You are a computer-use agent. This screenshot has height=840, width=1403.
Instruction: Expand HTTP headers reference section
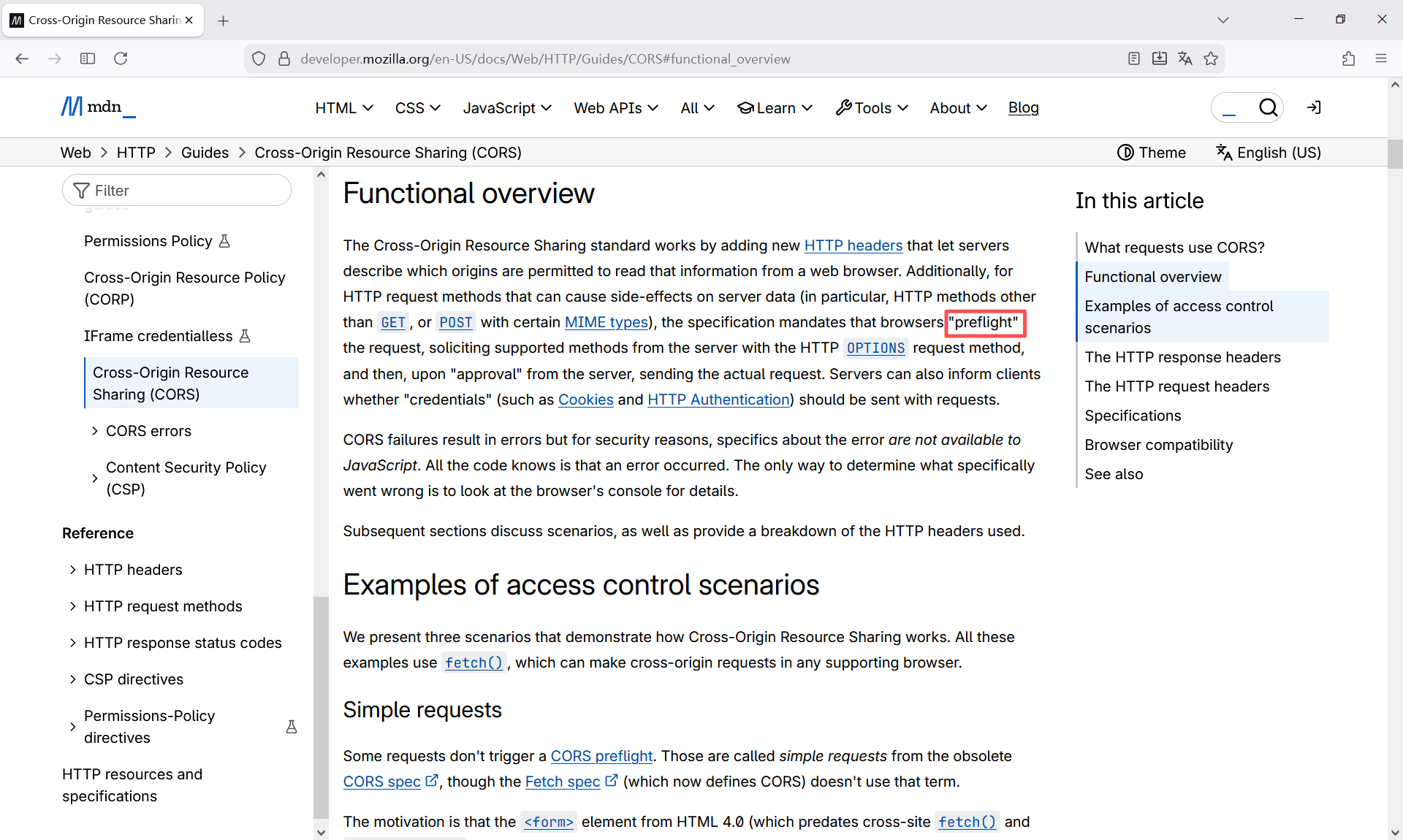click(72, 570)
